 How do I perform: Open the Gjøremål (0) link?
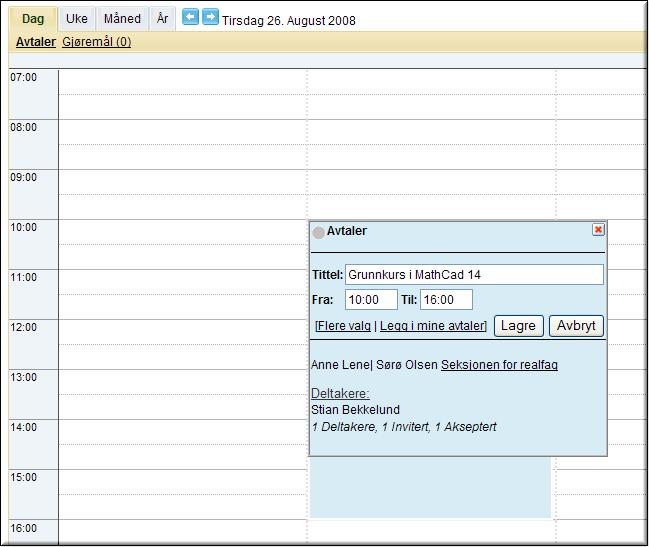(x=96, y=42)
